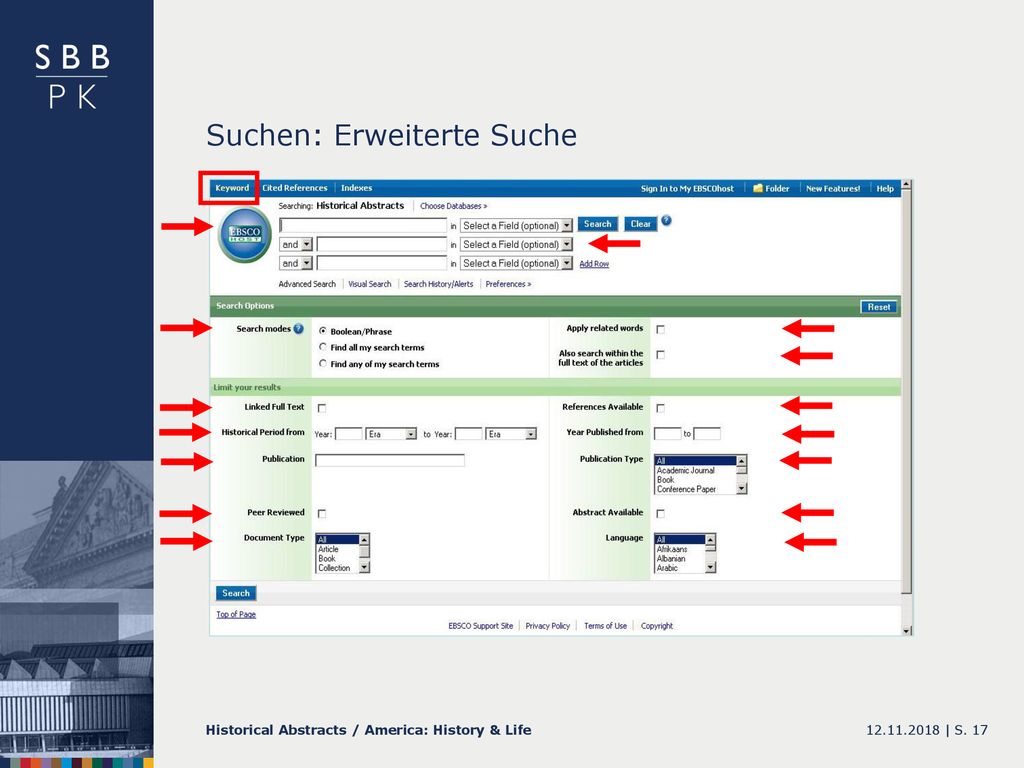Enable Apply related words checkbox
This screenshot has width=1024, height=768.
point(660,329)
